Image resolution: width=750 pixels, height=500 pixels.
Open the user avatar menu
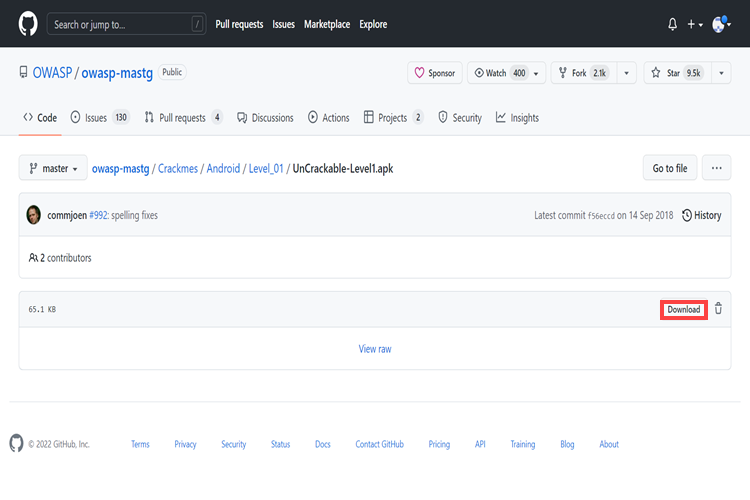(721, 24)
